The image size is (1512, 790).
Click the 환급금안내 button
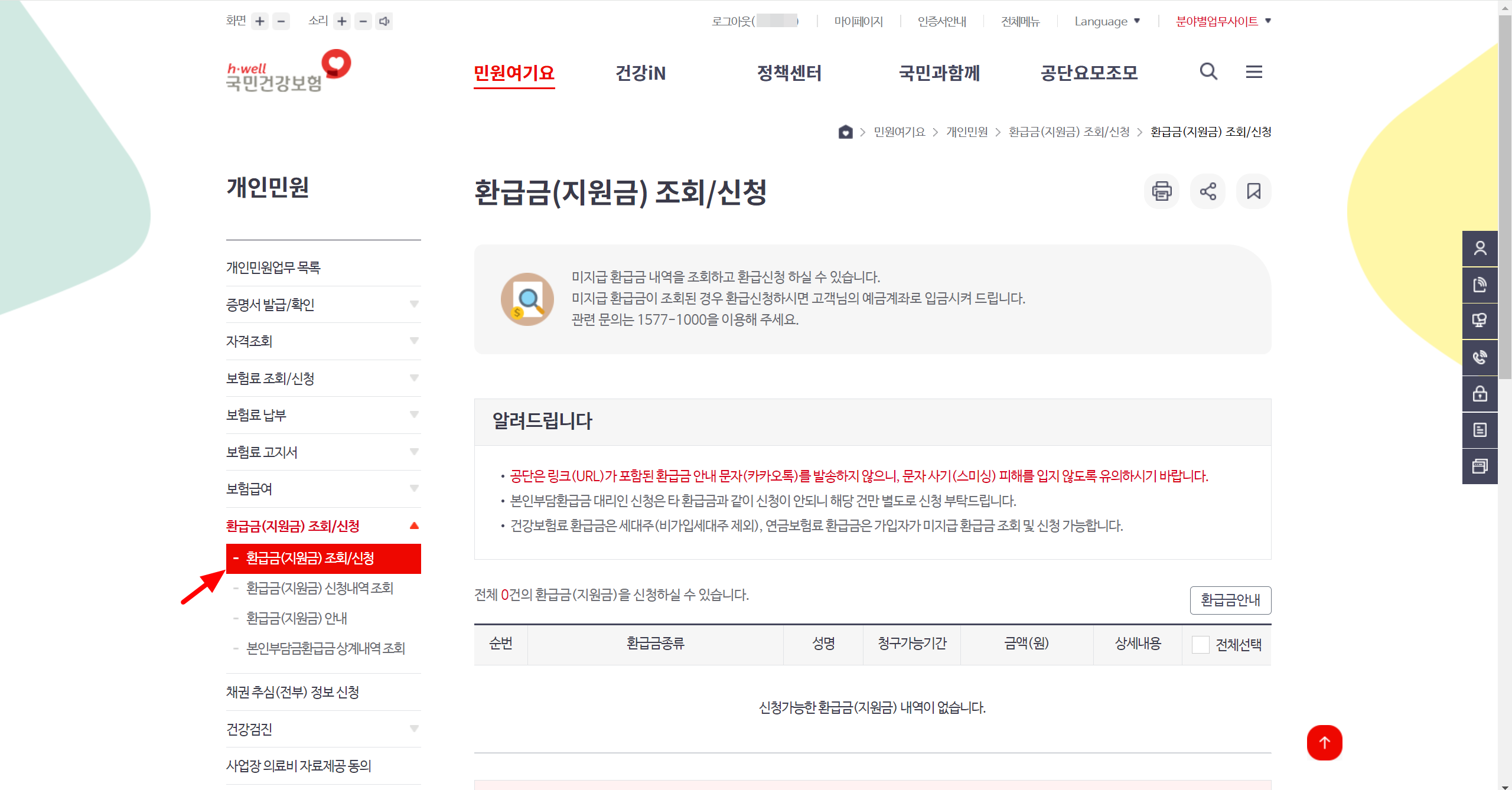point(1230,600)
